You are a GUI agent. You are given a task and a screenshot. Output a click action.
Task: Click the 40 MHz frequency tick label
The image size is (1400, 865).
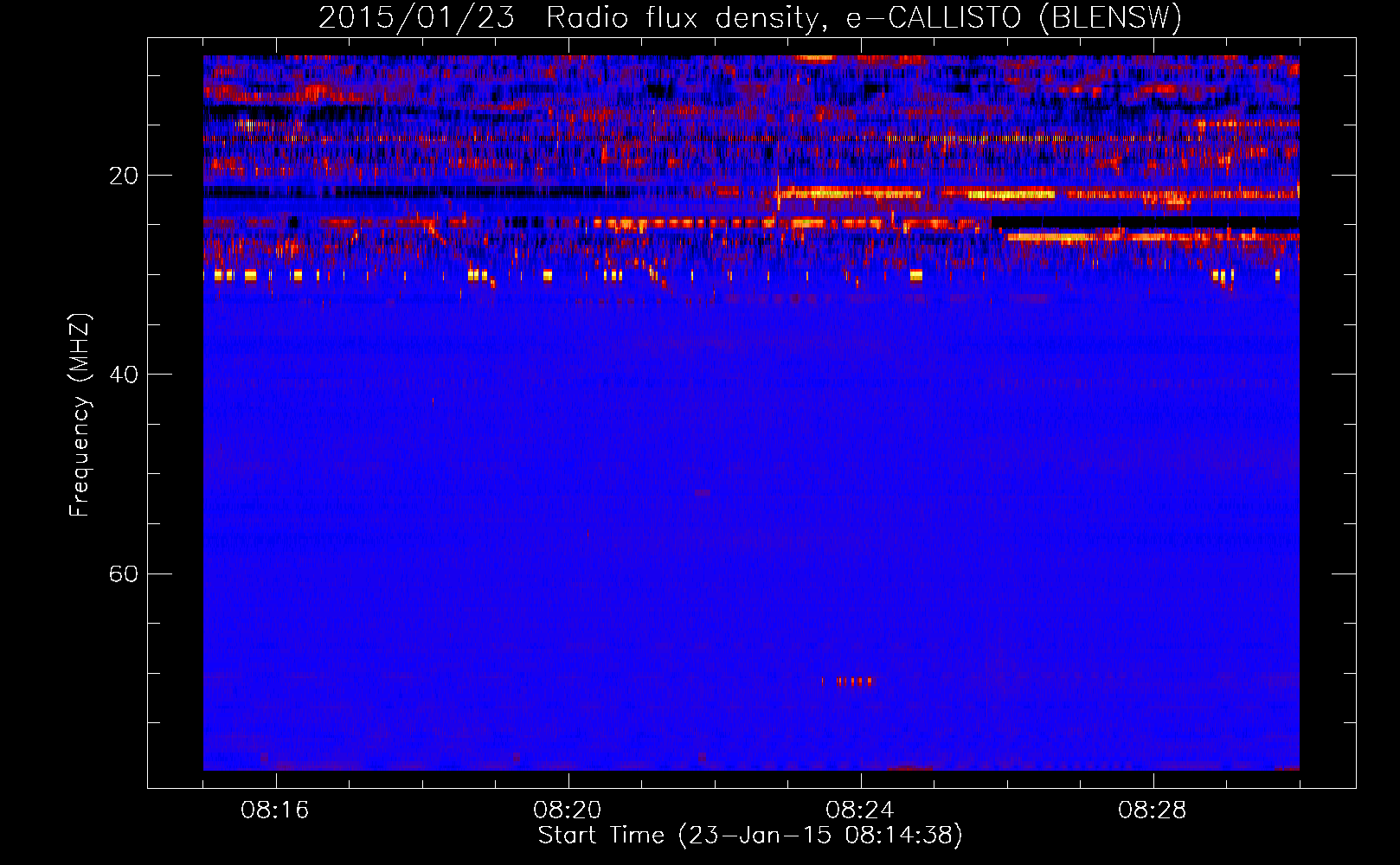pyautogui.click(x=123, y=375)
